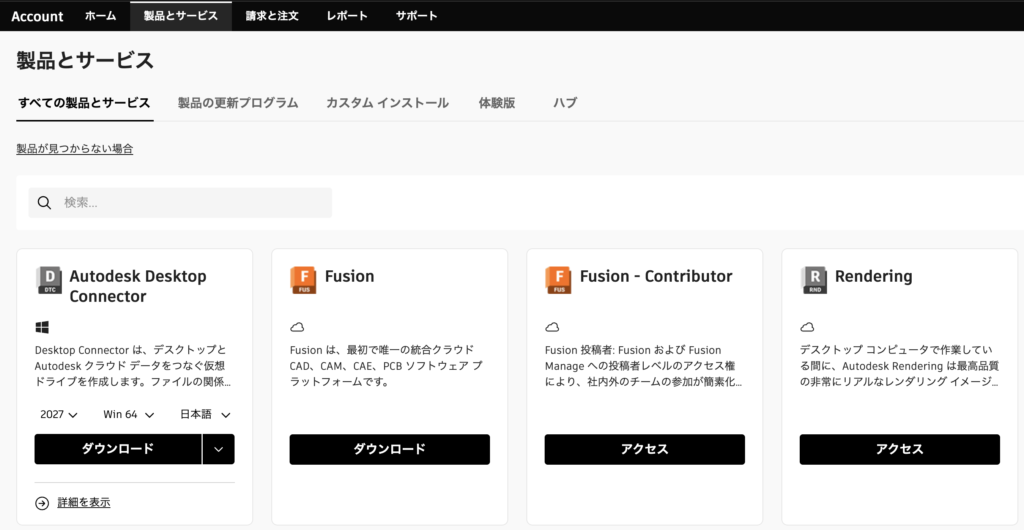Screen dimensions: 1024x530
Task: Click the アクセス button for Rendering
Action: (900, 449)
